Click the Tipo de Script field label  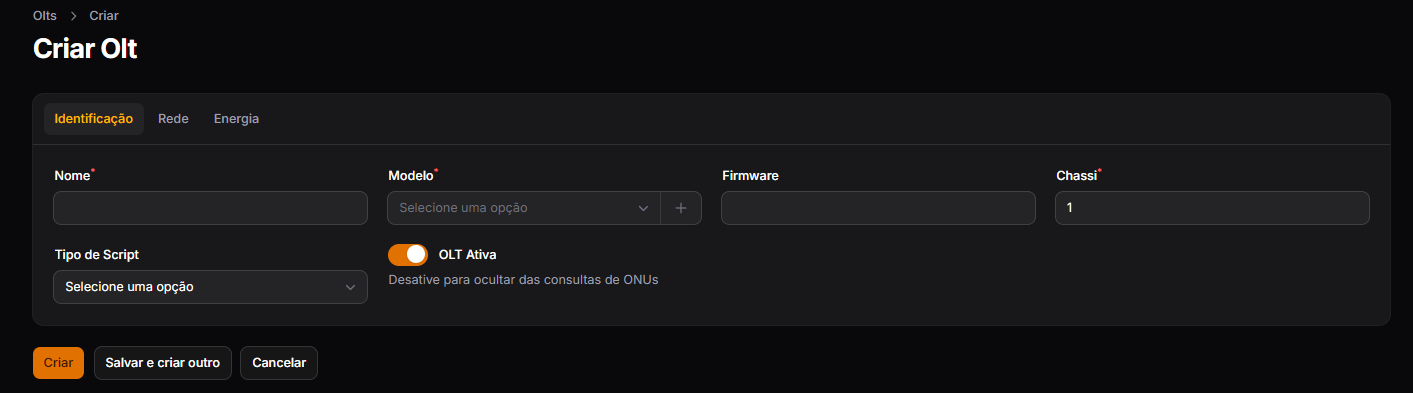(x=96, y=255)
